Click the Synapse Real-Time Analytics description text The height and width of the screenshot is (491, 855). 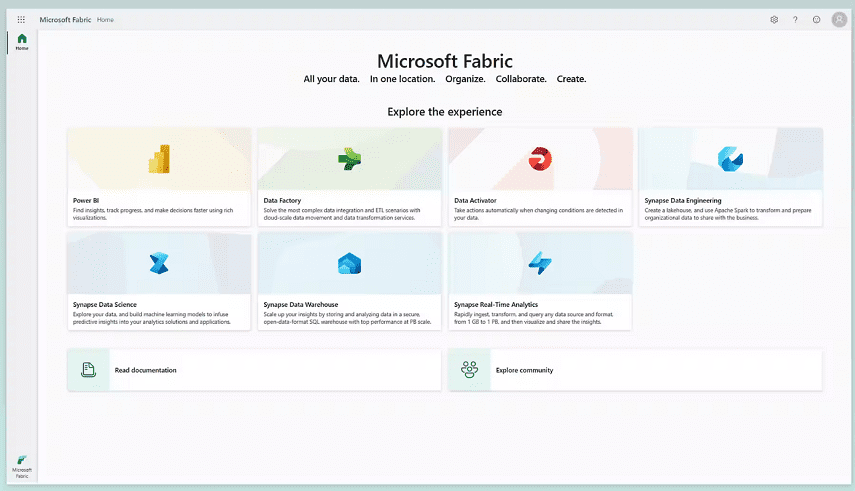coord(534,318)
